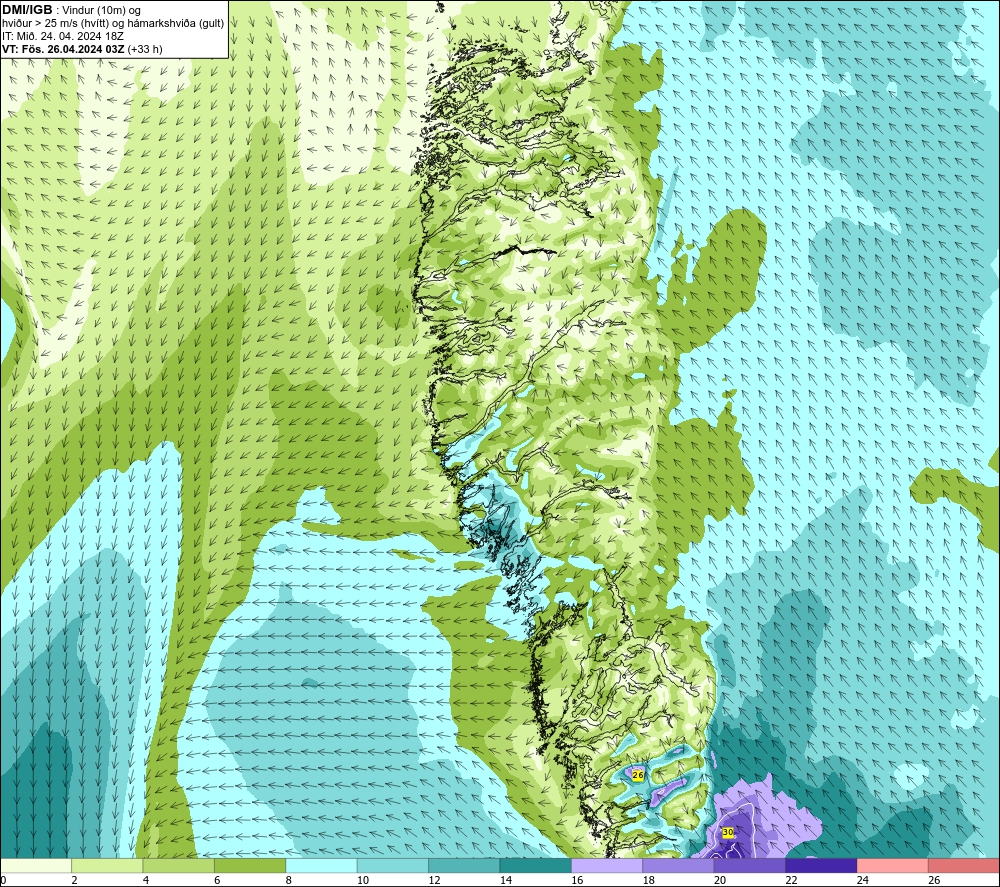Click the 4-6 m/s green swatch
The width and height of the screenshot is (1000, 887).
click(179, 865)
